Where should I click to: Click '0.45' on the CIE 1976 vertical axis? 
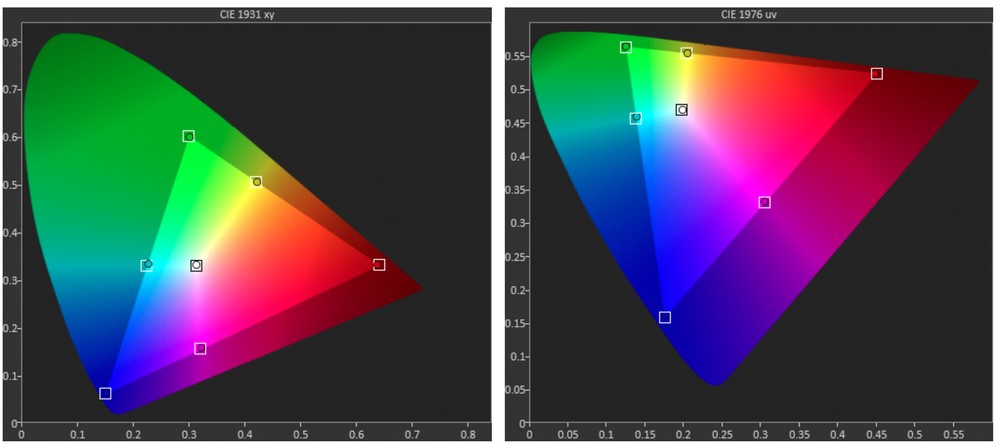[517, 123]
